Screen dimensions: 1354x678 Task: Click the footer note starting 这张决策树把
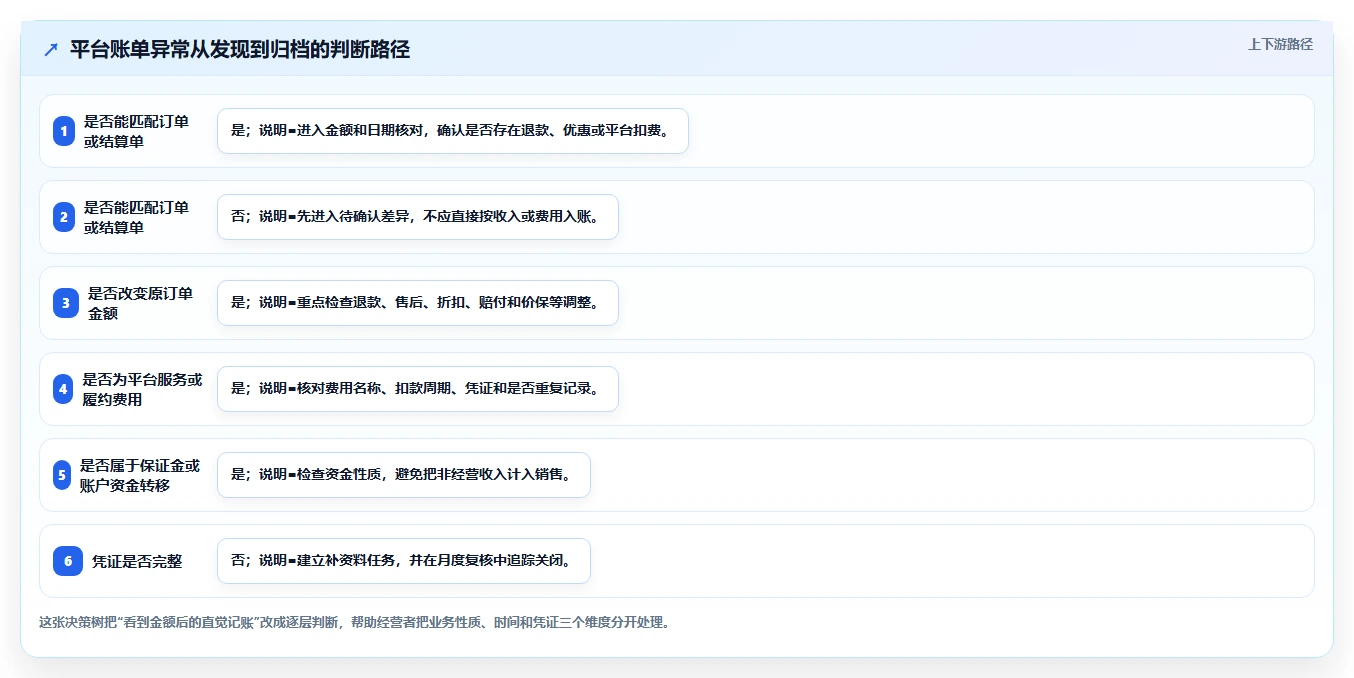[354, 622]
